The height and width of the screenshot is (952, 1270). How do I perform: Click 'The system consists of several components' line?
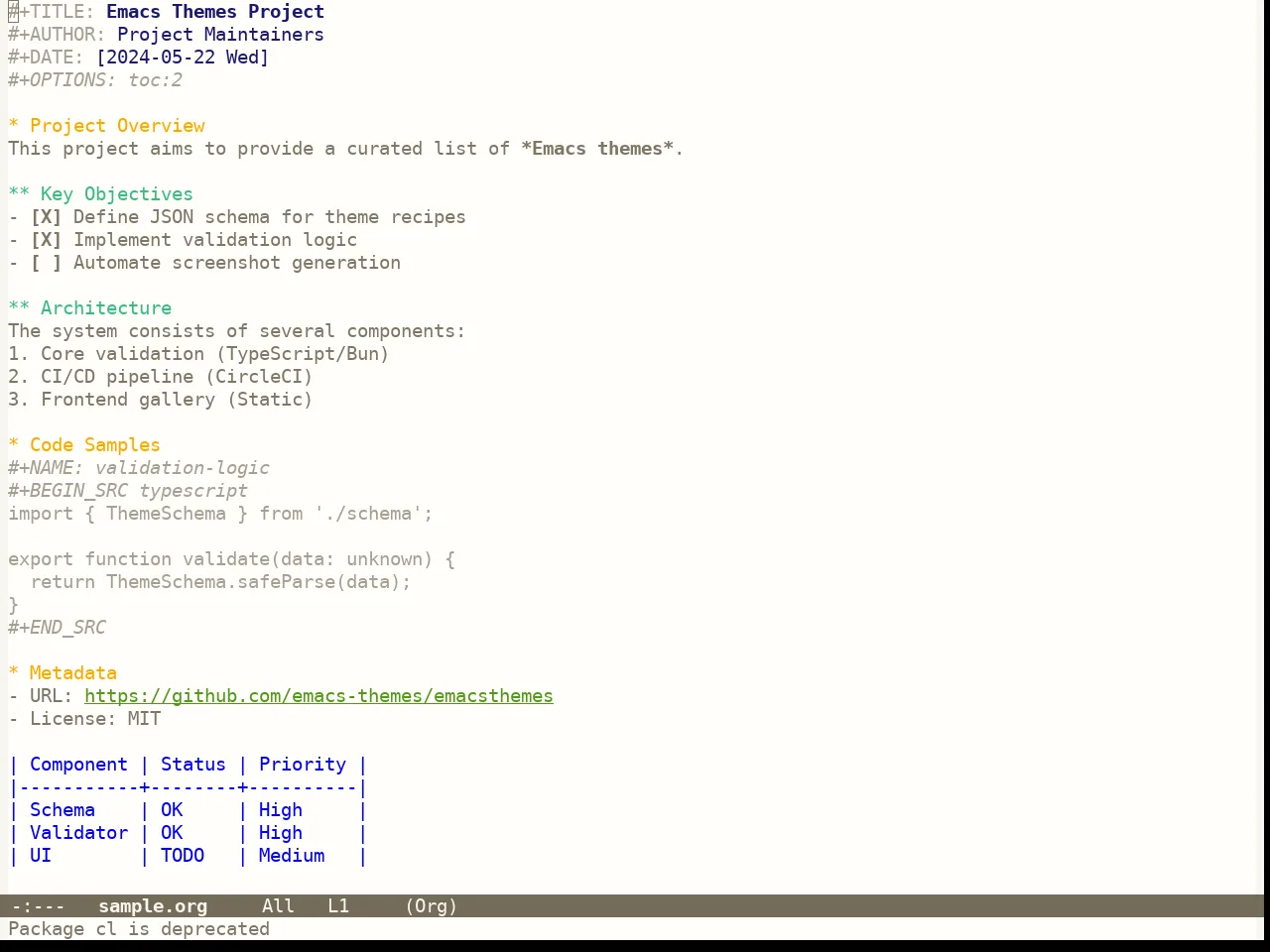237,331
